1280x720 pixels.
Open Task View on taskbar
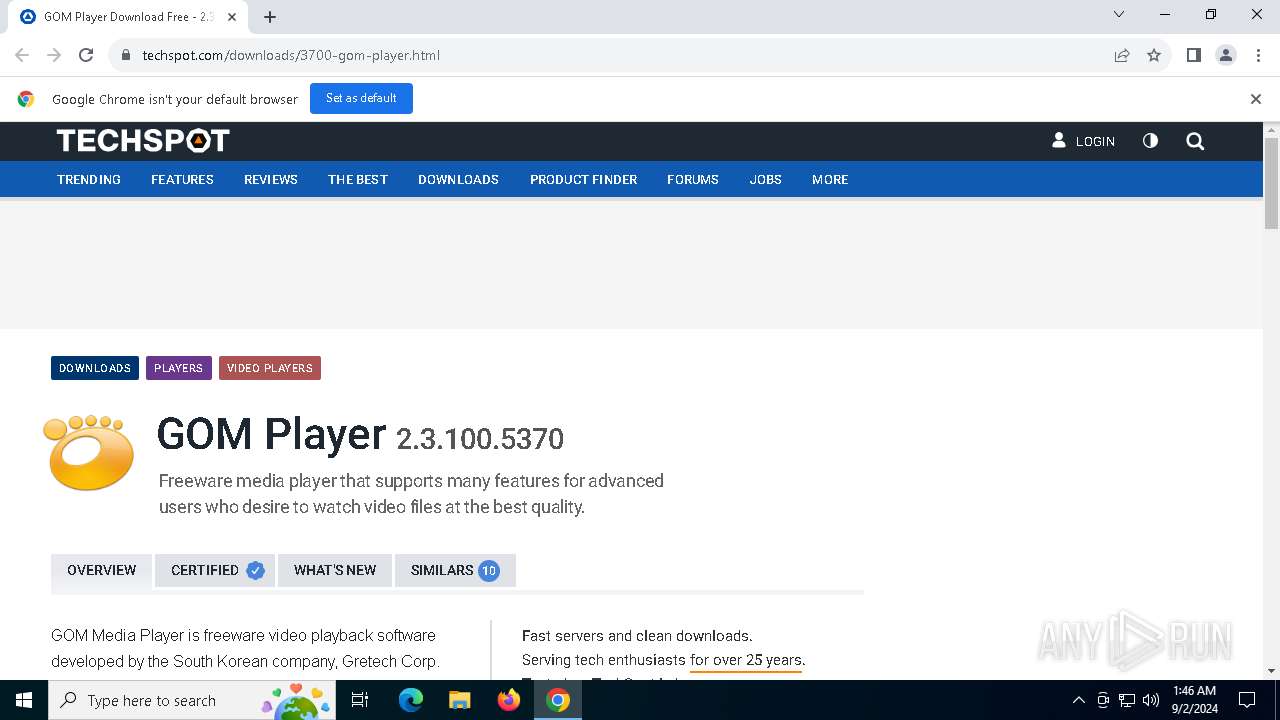[x=361, y=700]
